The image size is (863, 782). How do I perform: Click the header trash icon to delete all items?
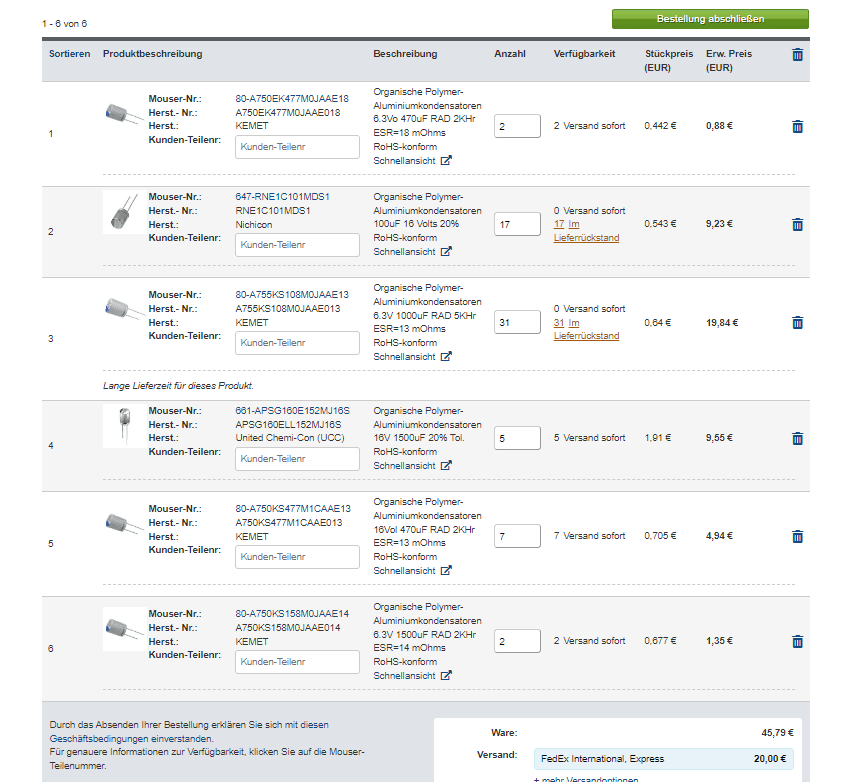coord(797,54)
